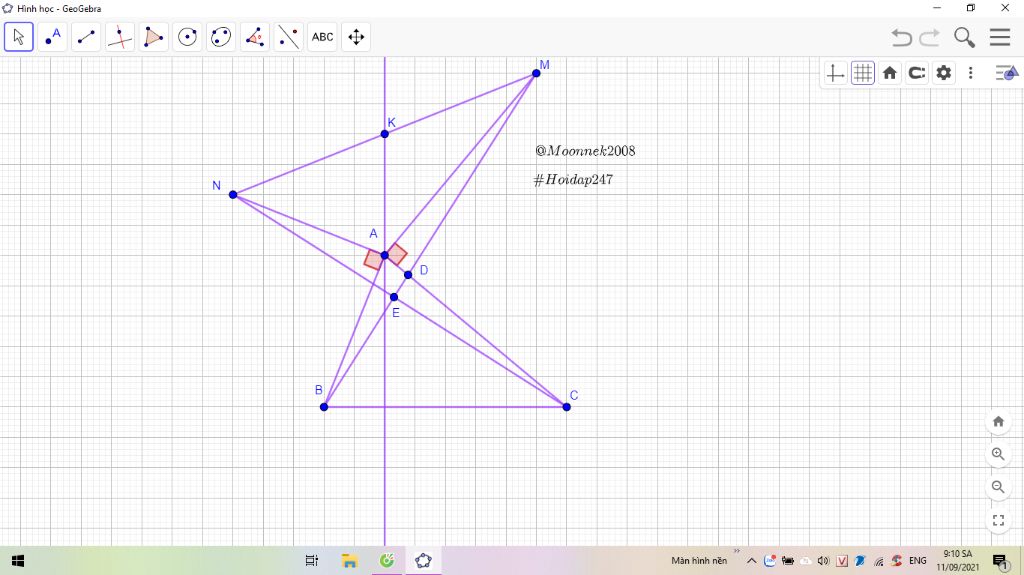The width and height of the screenshot is (1024, 575).
Task: Open the Windows Start menu
Action: (x=18, y=561)
